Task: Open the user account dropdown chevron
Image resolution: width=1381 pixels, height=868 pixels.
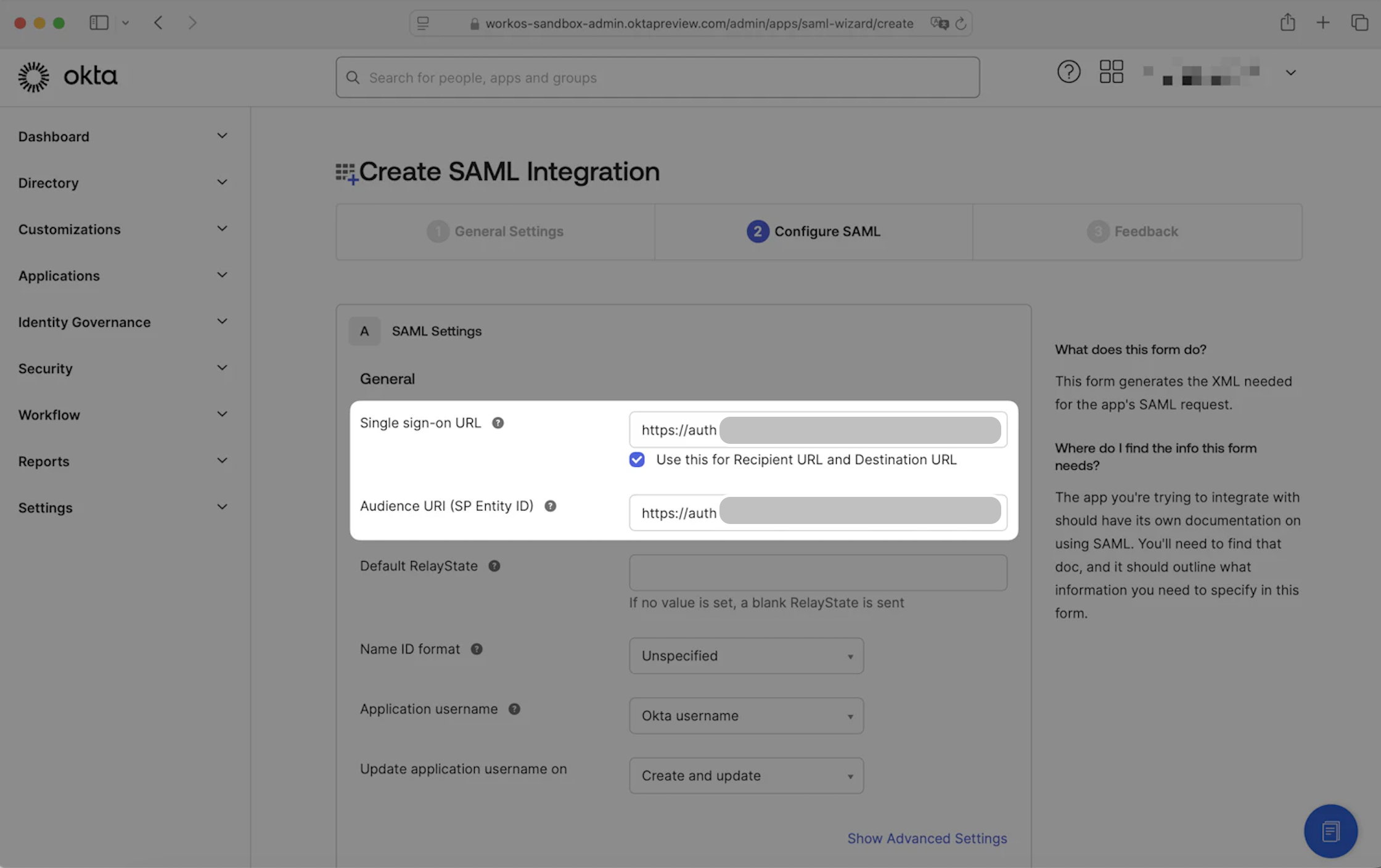Action: click(1290, 73)
